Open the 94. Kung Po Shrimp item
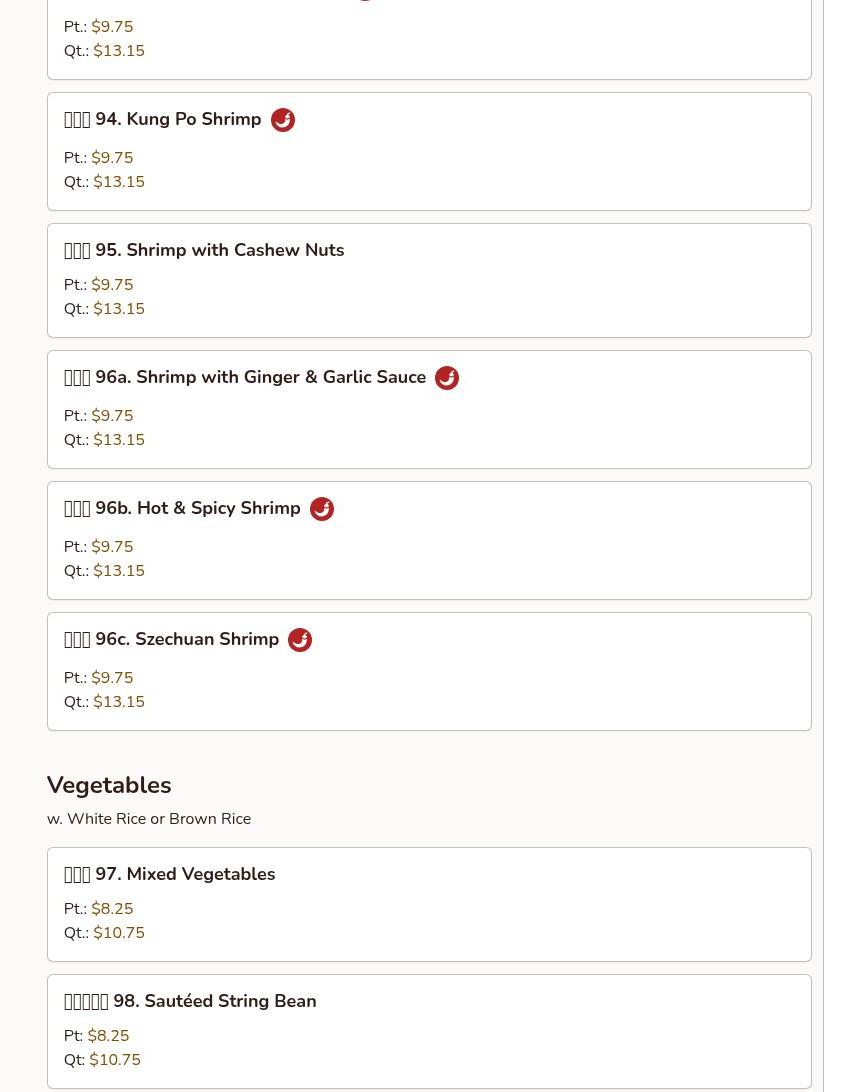Image resolution: width=844 pixels, height=1092 pixels. click(429, 151)
